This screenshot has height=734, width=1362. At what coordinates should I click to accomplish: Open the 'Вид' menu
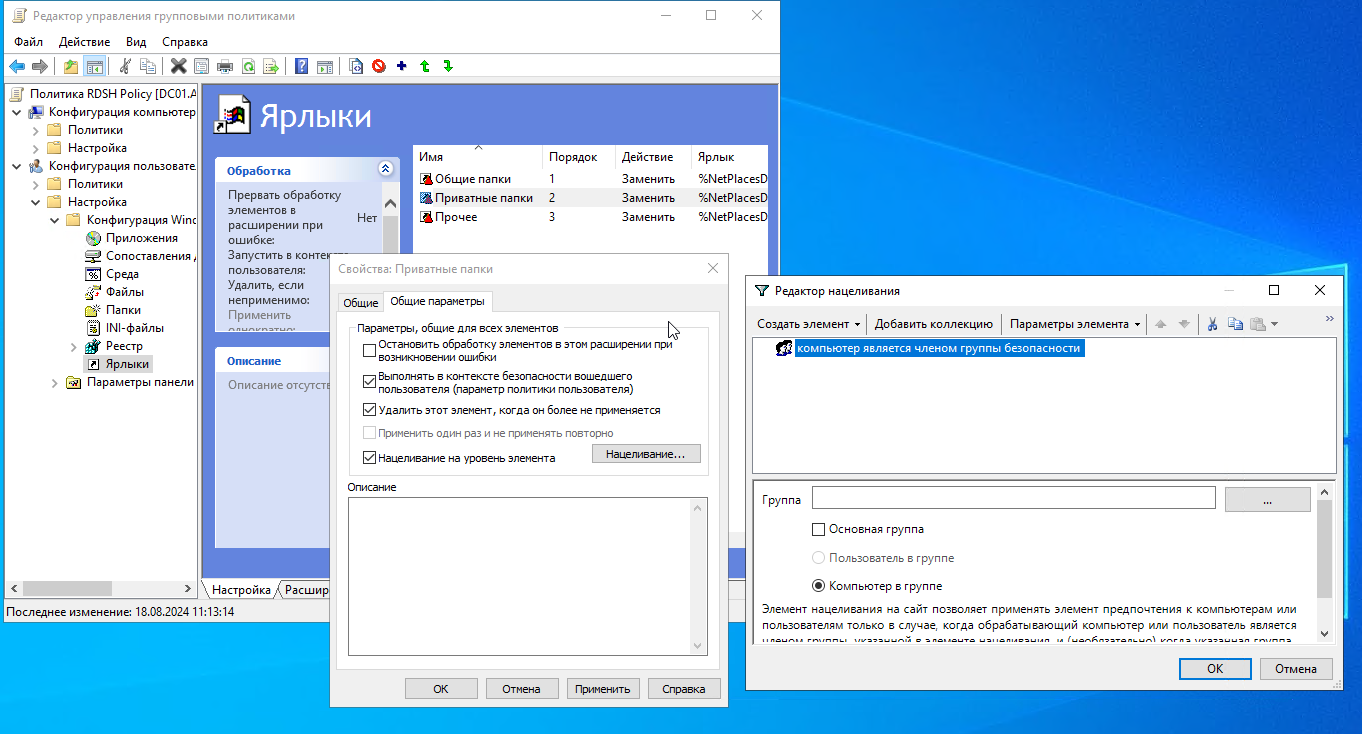coord(136,42)
